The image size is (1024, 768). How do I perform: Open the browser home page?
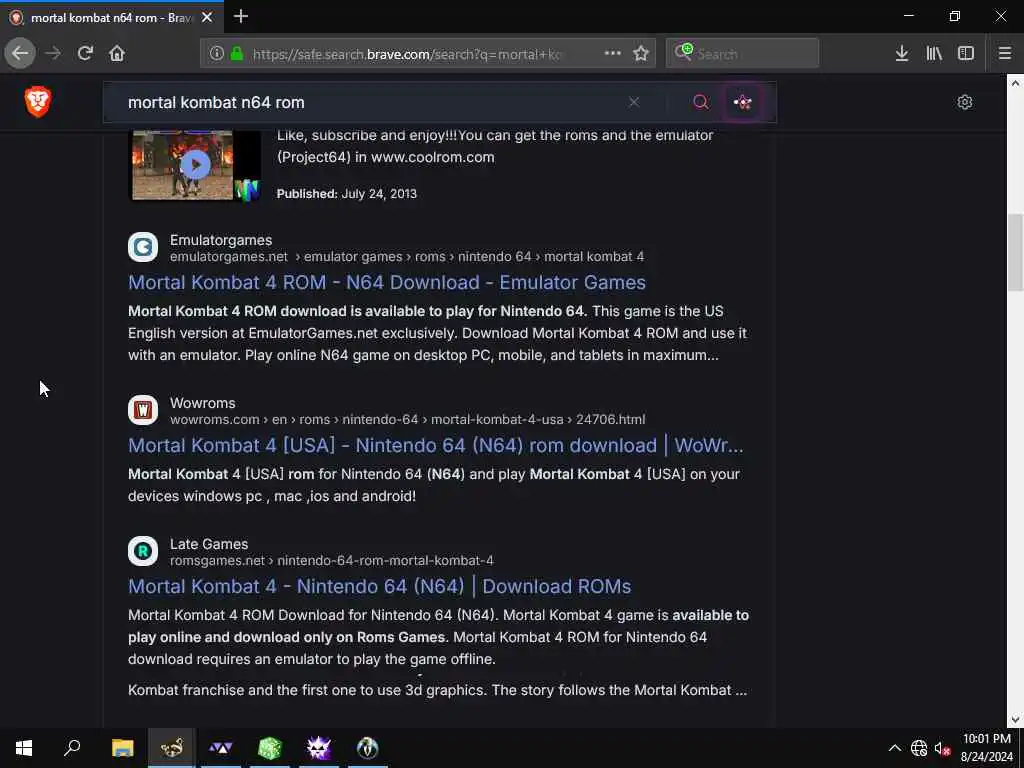(x=117, y=54)
